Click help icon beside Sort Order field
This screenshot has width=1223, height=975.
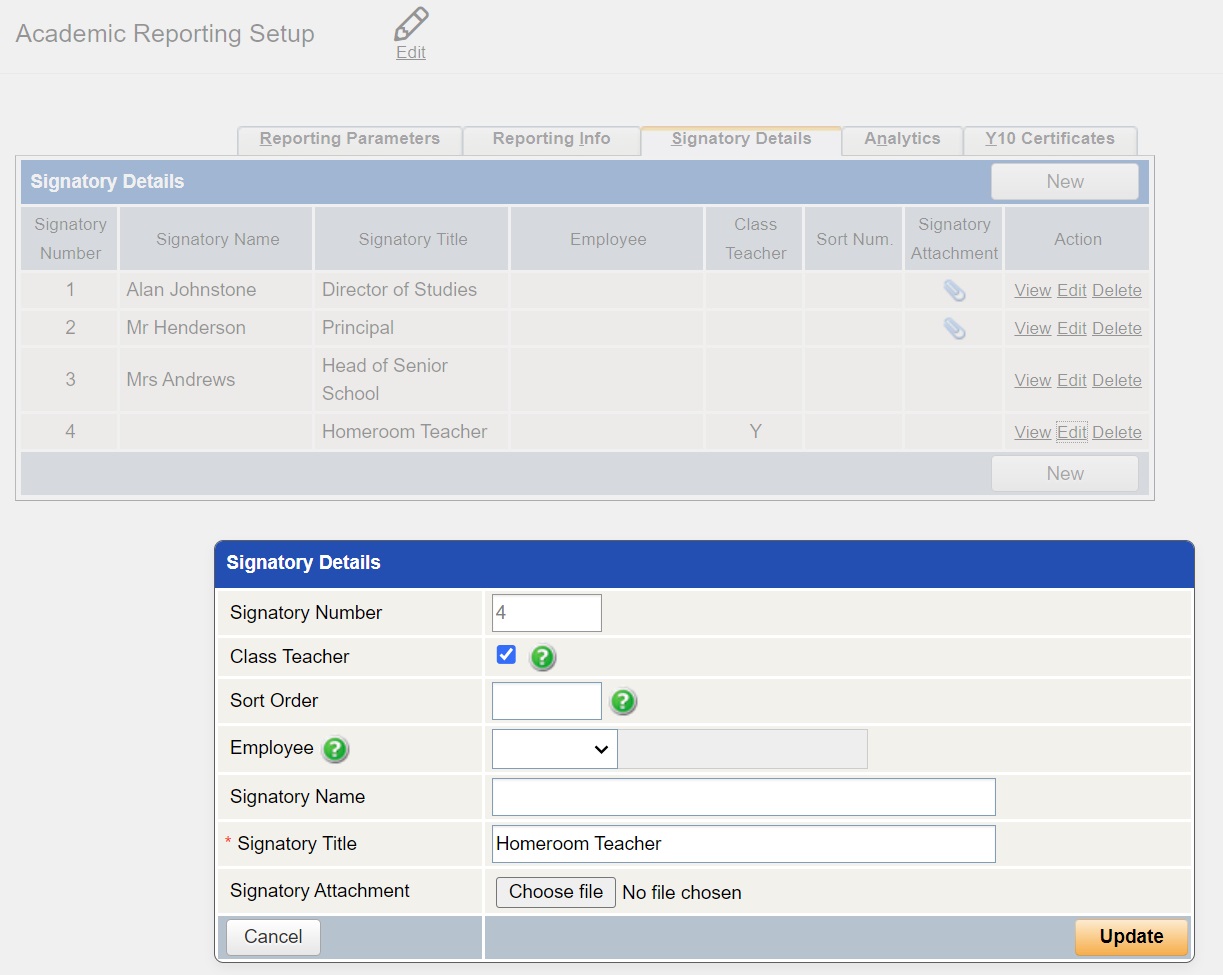pyautogui.click(x=623, y=702)
